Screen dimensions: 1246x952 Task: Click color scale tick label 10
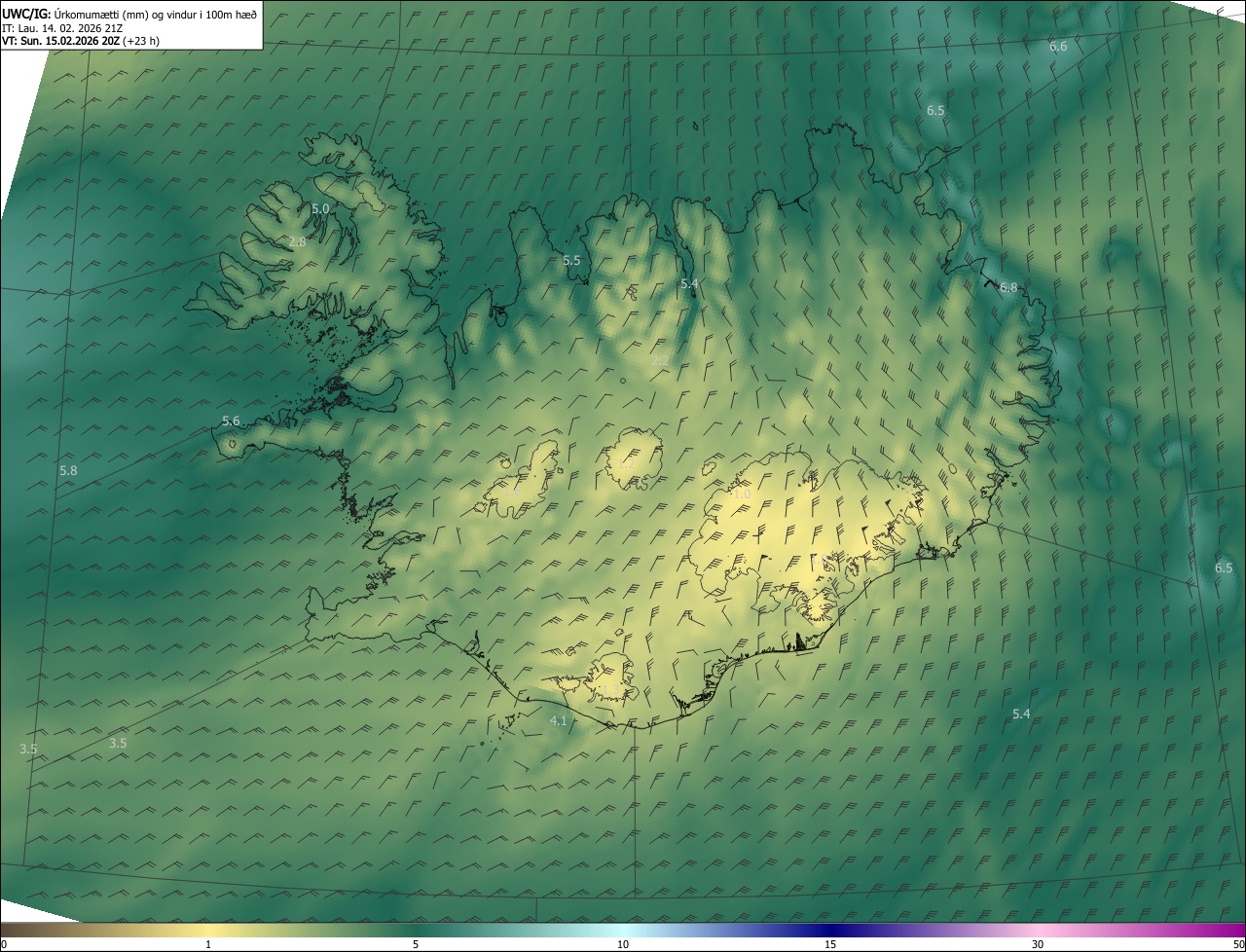(623, 944)
